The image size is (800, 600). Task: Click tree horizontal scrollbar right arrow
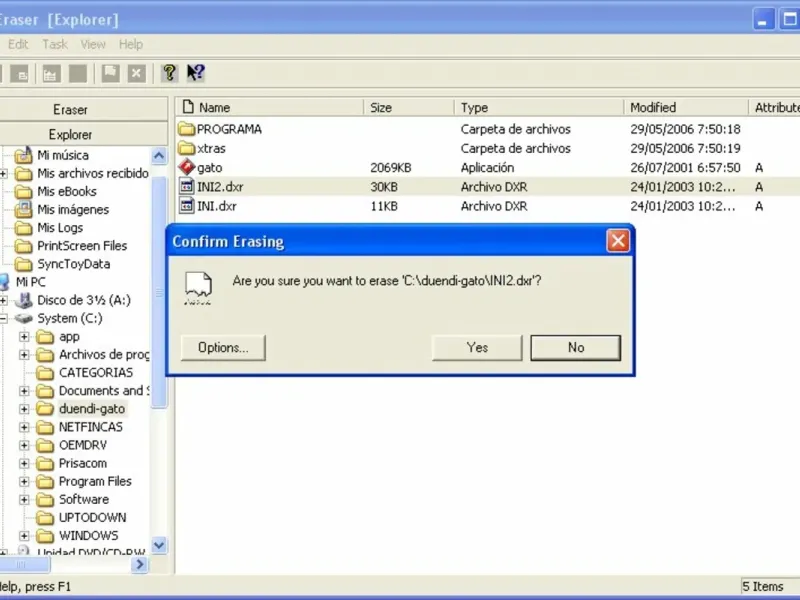pos(139,564)
